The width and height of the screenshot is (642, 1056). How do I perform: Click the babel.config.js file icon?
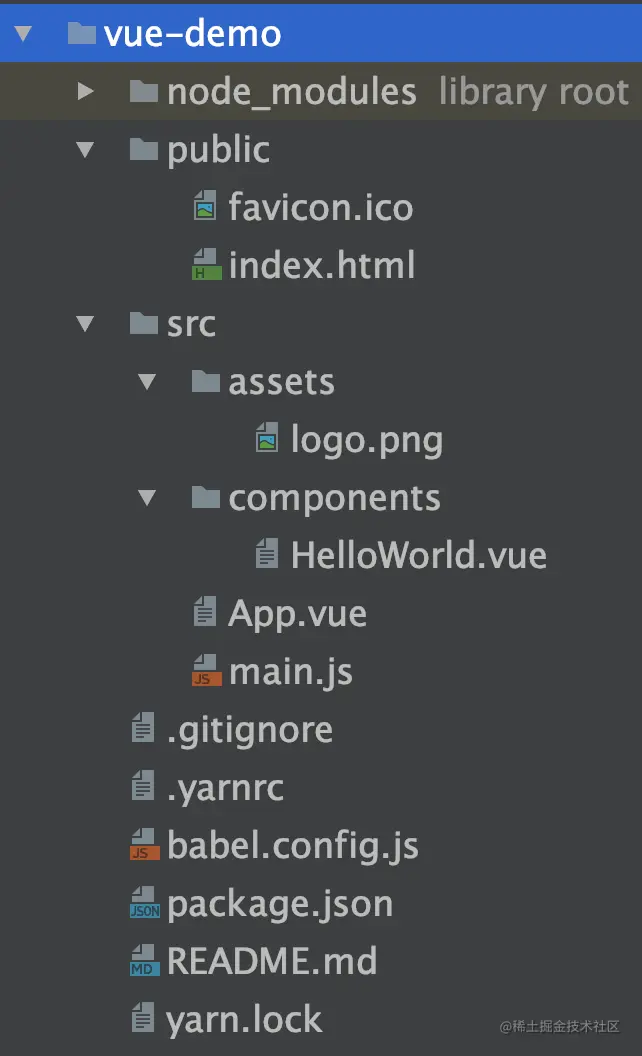[x=144, y=846]
